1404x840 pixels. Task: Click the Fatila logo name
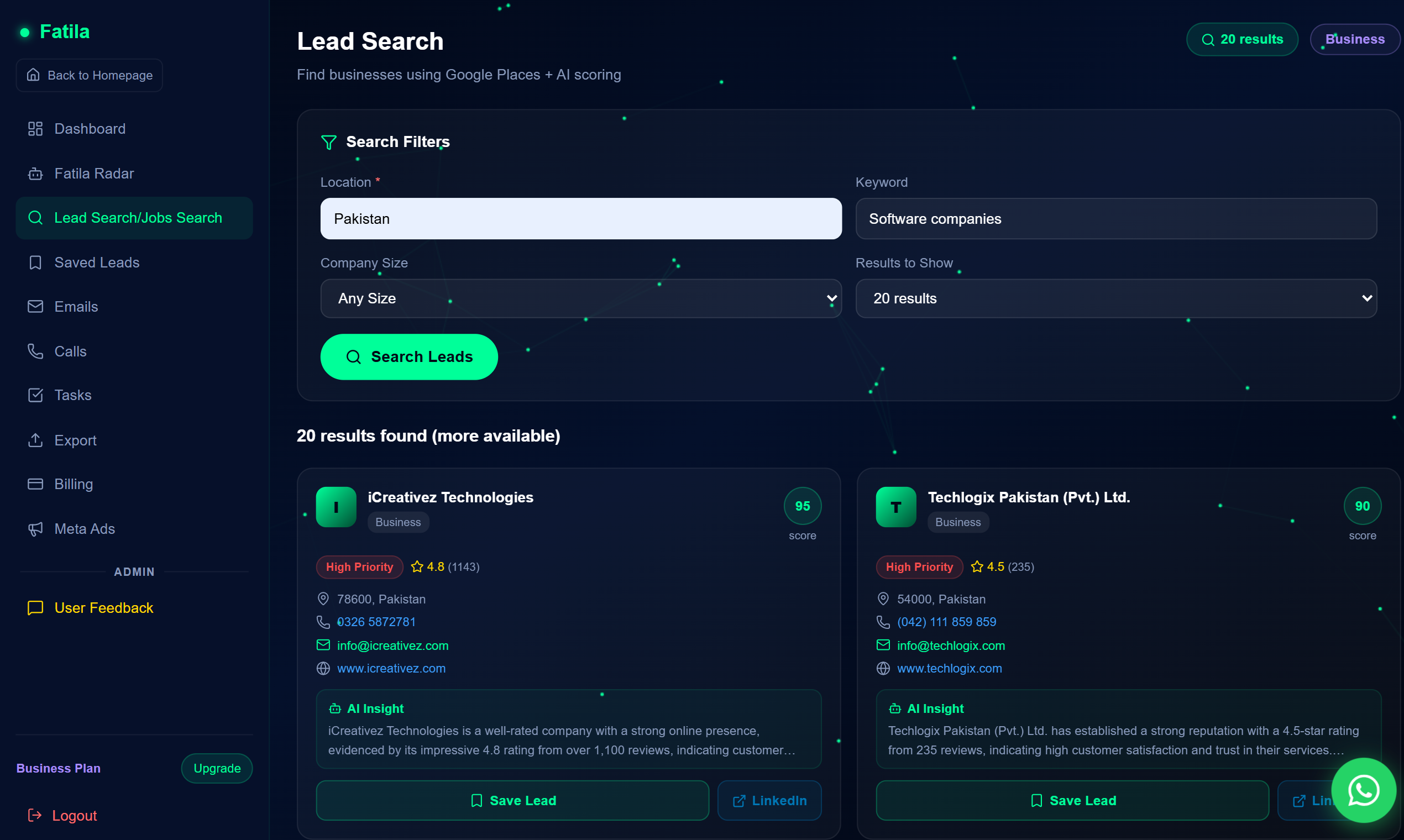(65, 32)
